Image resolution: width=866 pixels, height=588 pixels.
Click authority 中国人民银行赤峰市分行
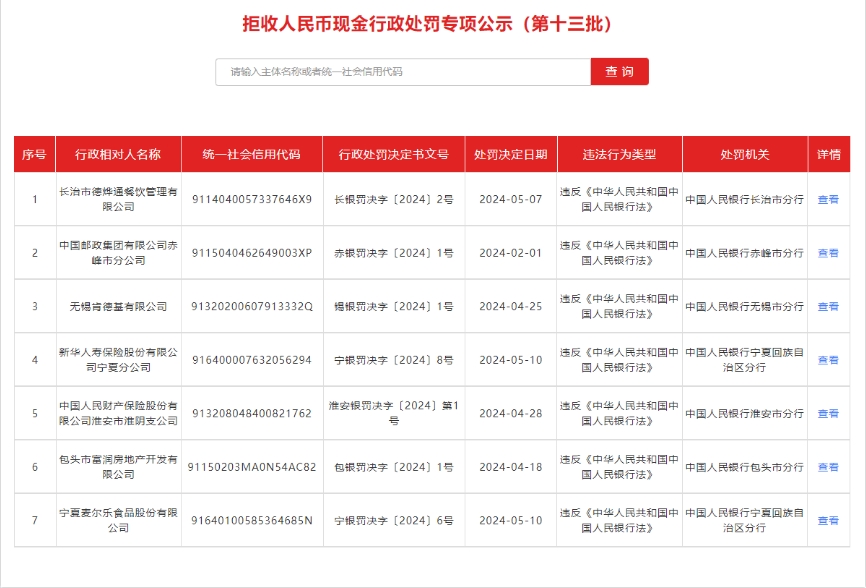tap(744, 253)
